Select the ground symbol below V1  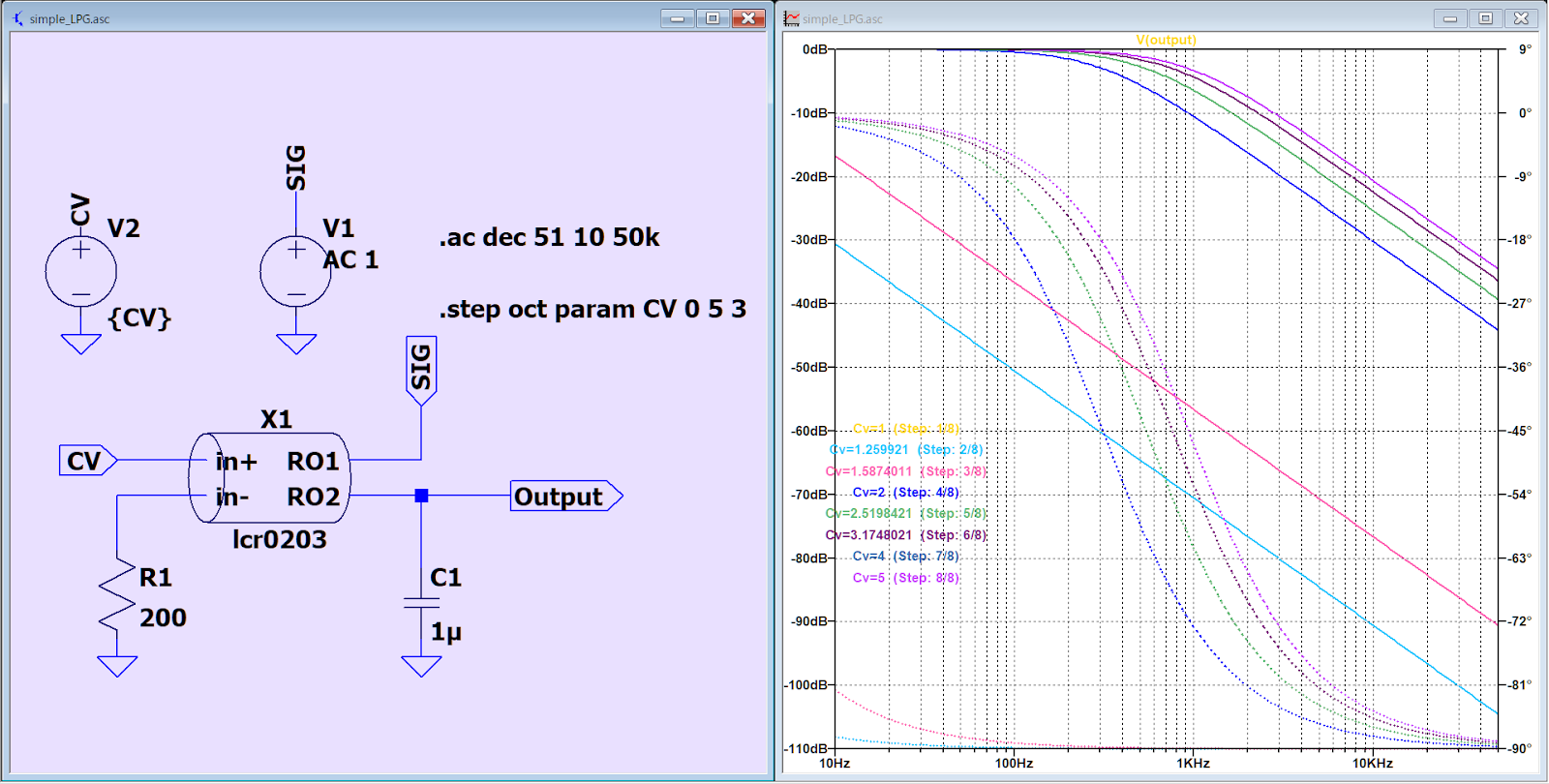pos(296,344)
